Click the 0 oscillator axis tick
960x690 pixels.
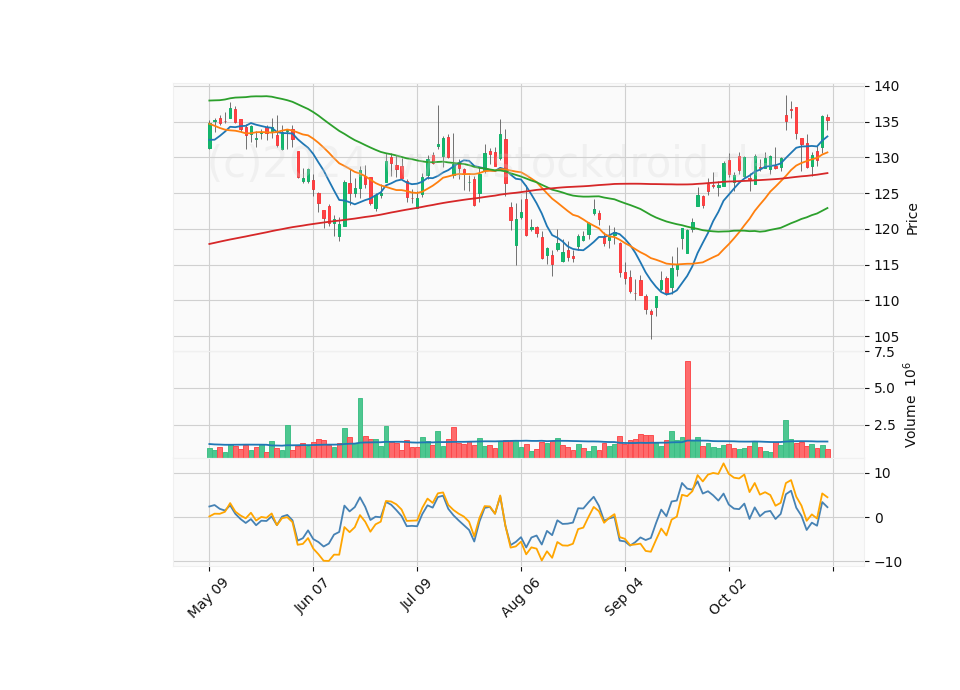[879, 518]
